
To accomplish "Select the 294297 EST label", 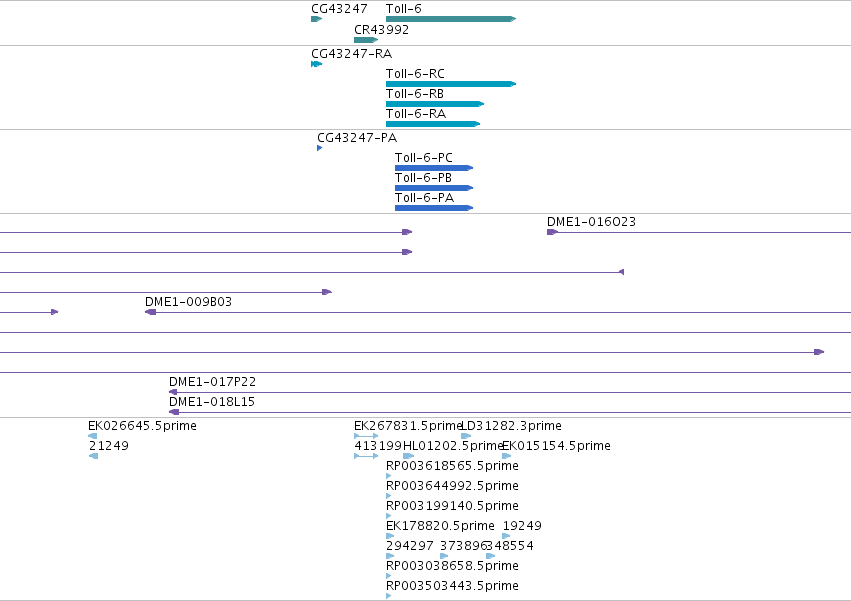I will (x=410, y=547).
